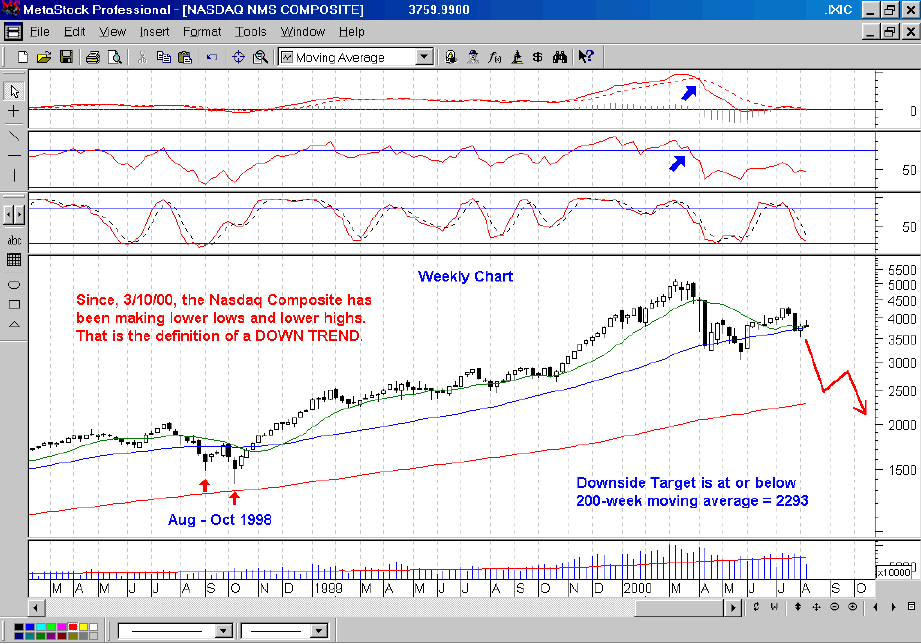Screen dimensions: 921x644
Task: Click the What's This help pointer icon
Action: coord(586,57)
